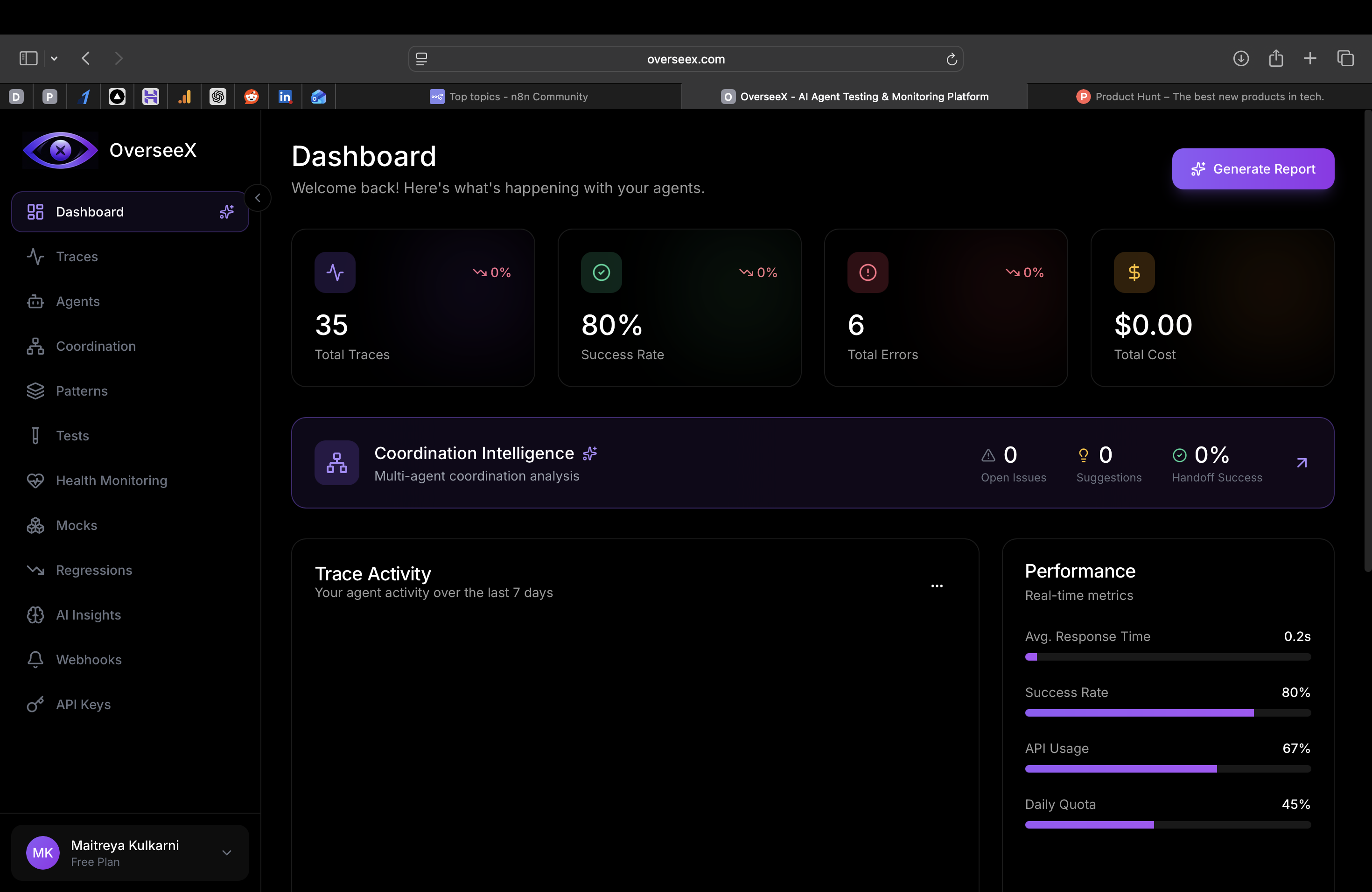Screen dimensions: 1372x892
Task: Click the Webhooks bell icon
Action: (35, 659)
